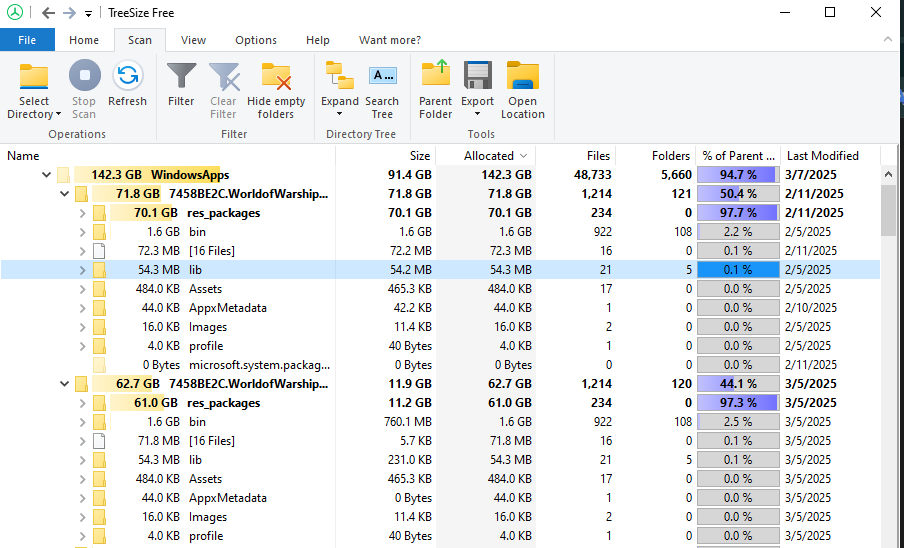904x548 pixels.
Task: Collapse the ribbon with the chevron
Action: [888, 39]
